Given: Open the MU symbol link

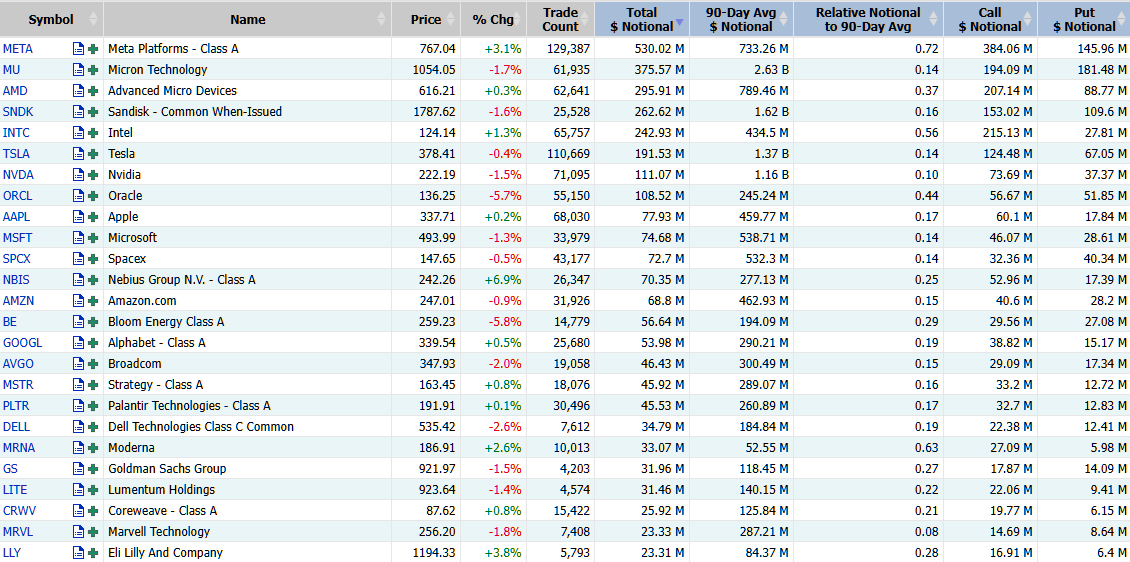Looking at the screenshot, I should 11,70.
